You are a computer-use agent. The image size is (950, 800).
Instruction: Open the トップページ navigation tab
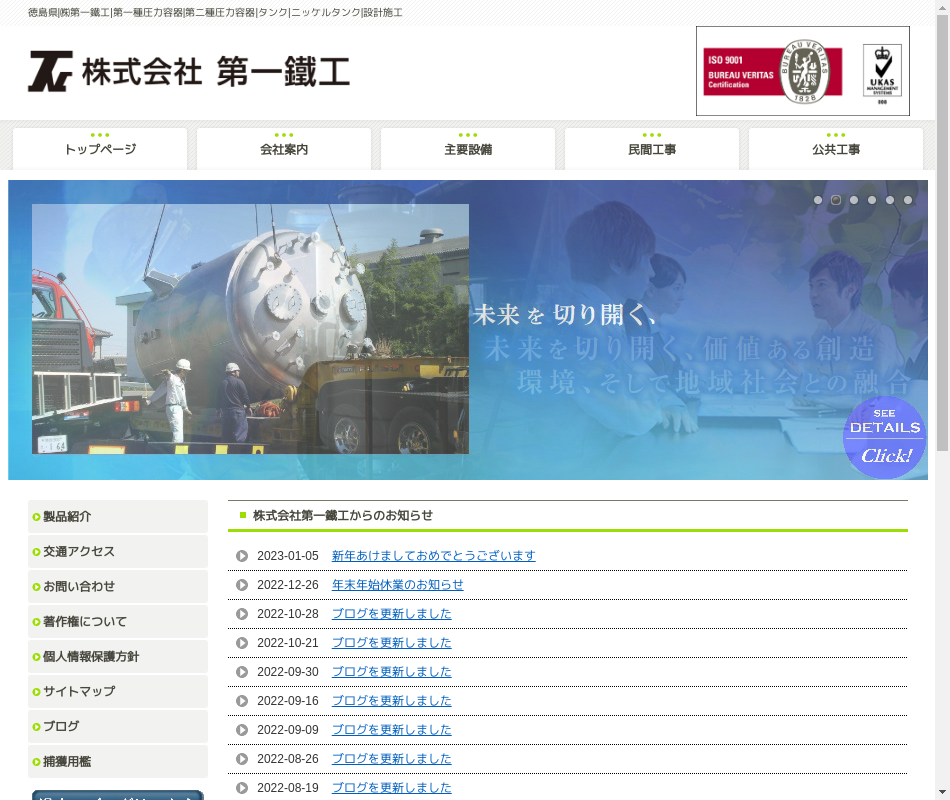100,149
